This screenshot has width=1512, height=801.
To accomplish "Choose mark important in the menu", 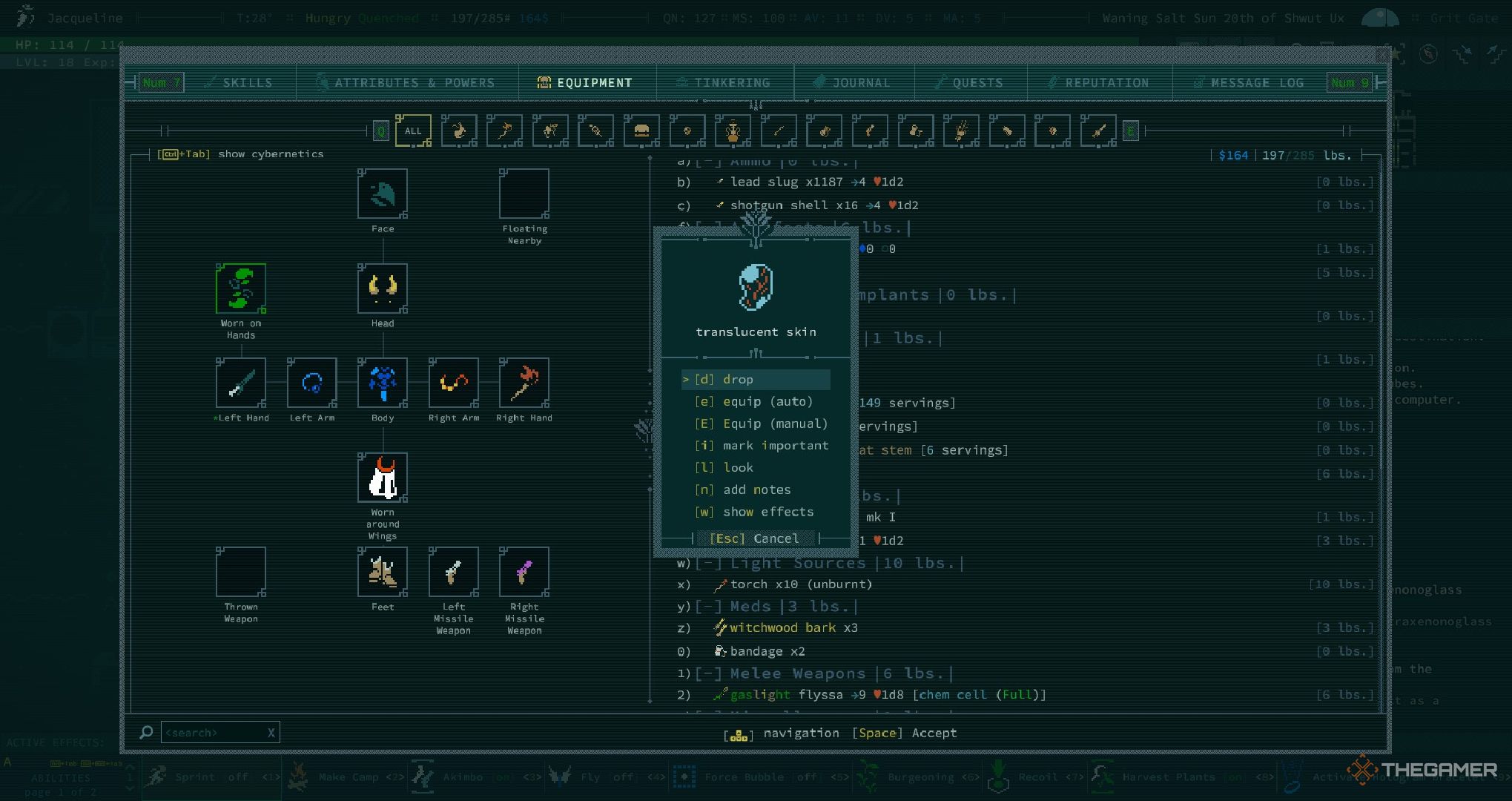I will click(755, 446).
